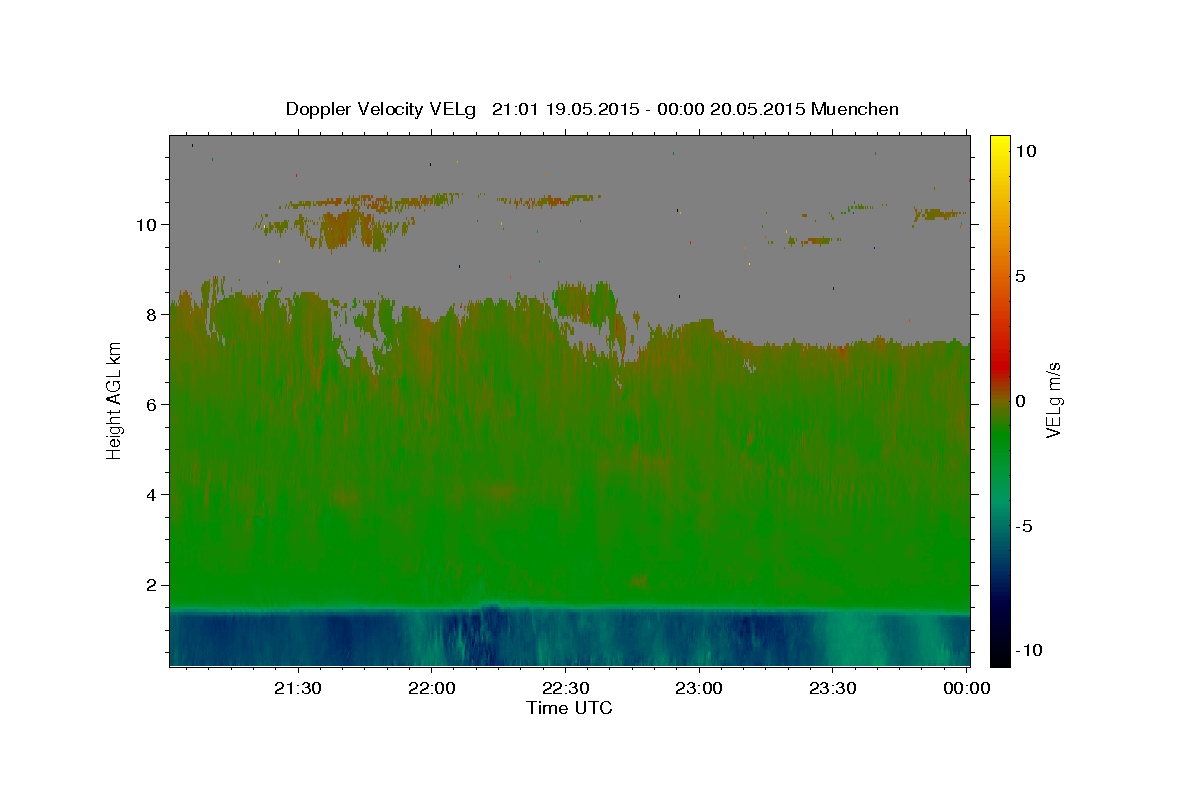The image size is (1200, 800).
Task: Click the 'VELg m/s' colorbar label
Action: coord(1053,398)
